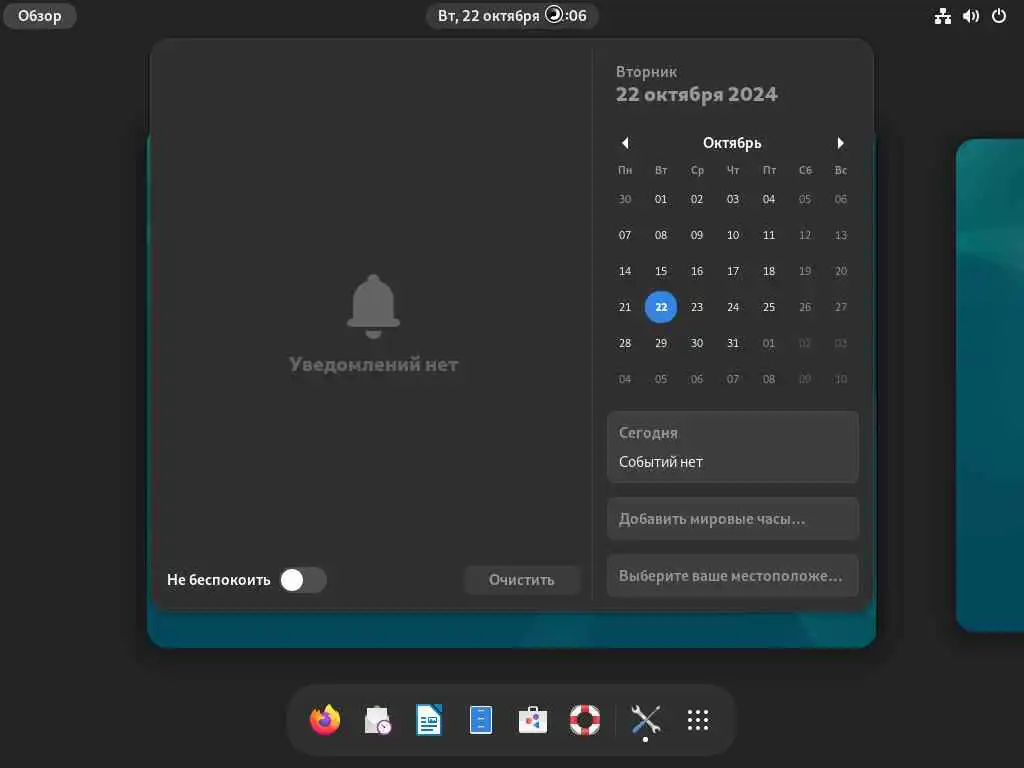This screenshot has width=1024, height=768.
Task: Go to next month in calendar
Action: (840, 142)
